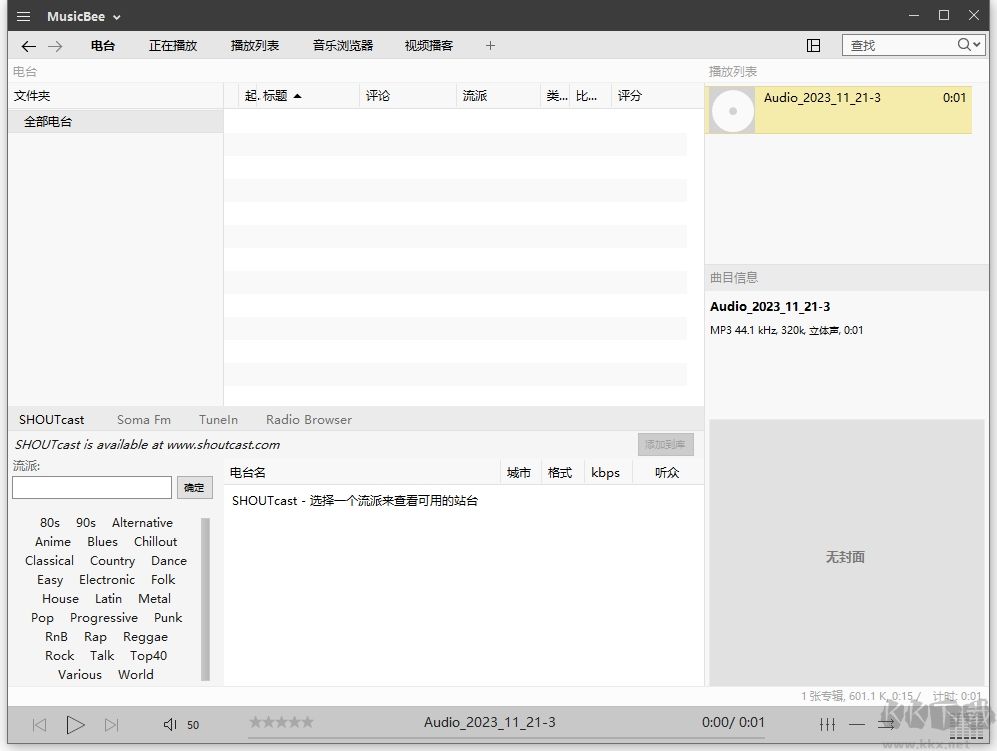This screenshot has height=751, width=997.
Task: Skip to the next track
Action: pyautogui.click(x=113, y=724)
